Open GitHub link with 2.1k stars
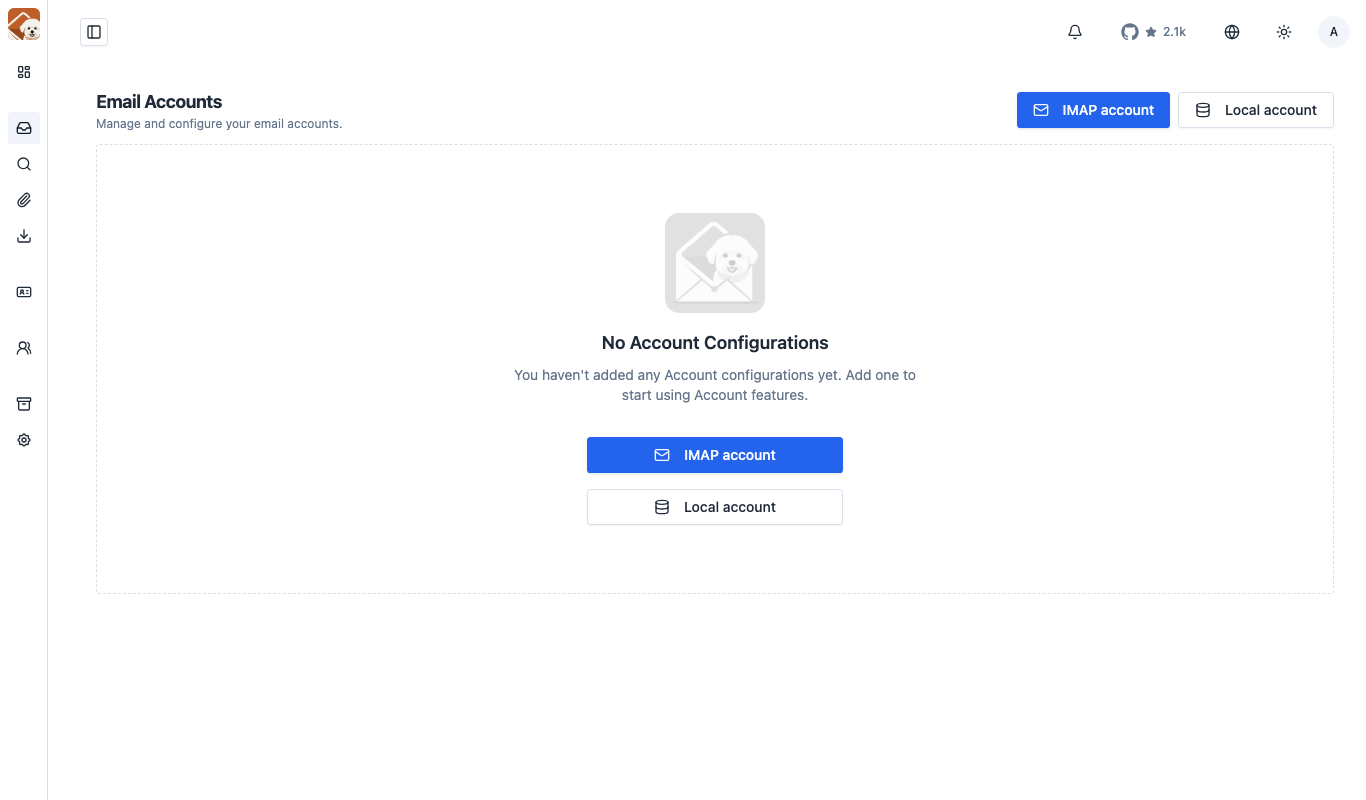 click(x=1153, y=32)
